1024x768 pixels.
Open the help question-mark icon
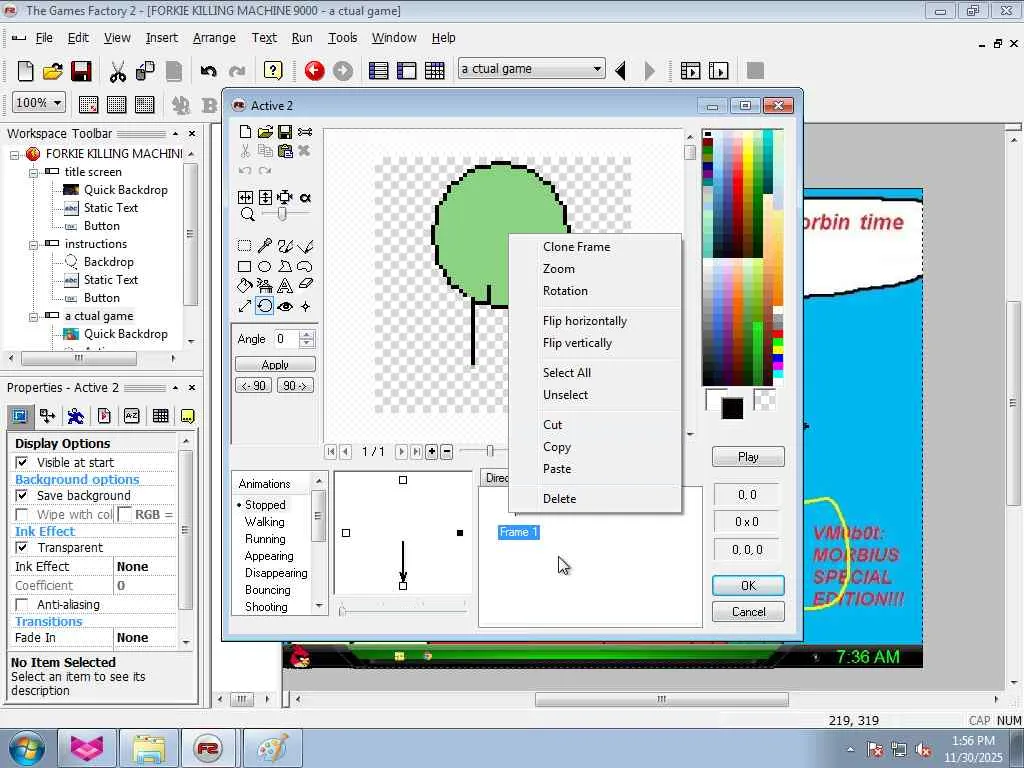coord(273,71)
